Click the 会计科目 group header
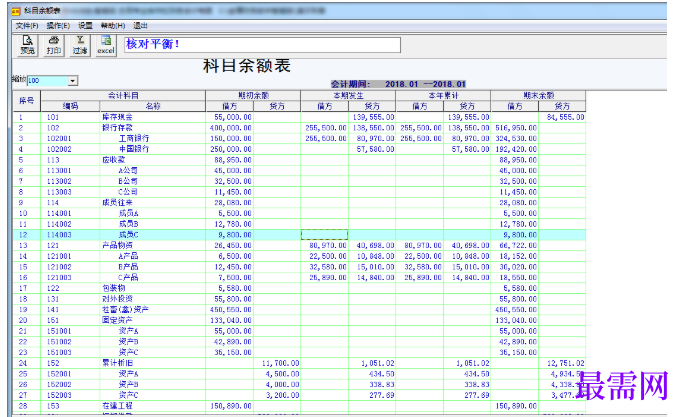Viewport: 687px width, 417px height. pyautogui.click(x=123, y=95)
